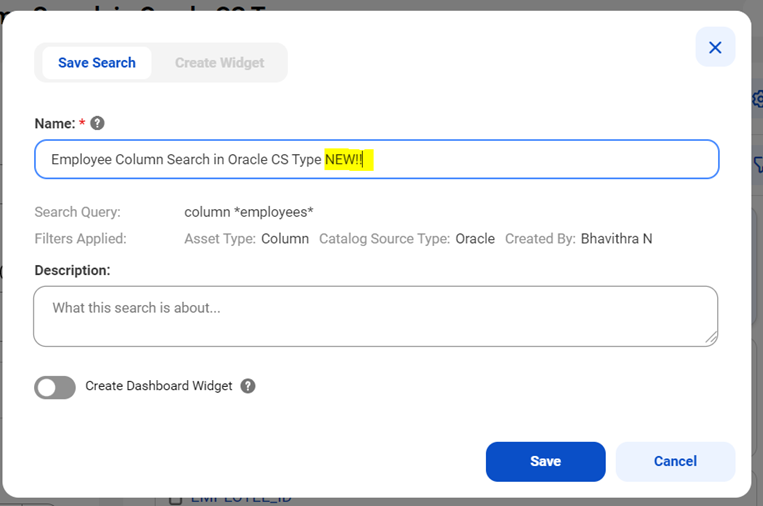The image size is (763, 506).
Task: Close the Save Search dialog with X
Action: (715, 47)
